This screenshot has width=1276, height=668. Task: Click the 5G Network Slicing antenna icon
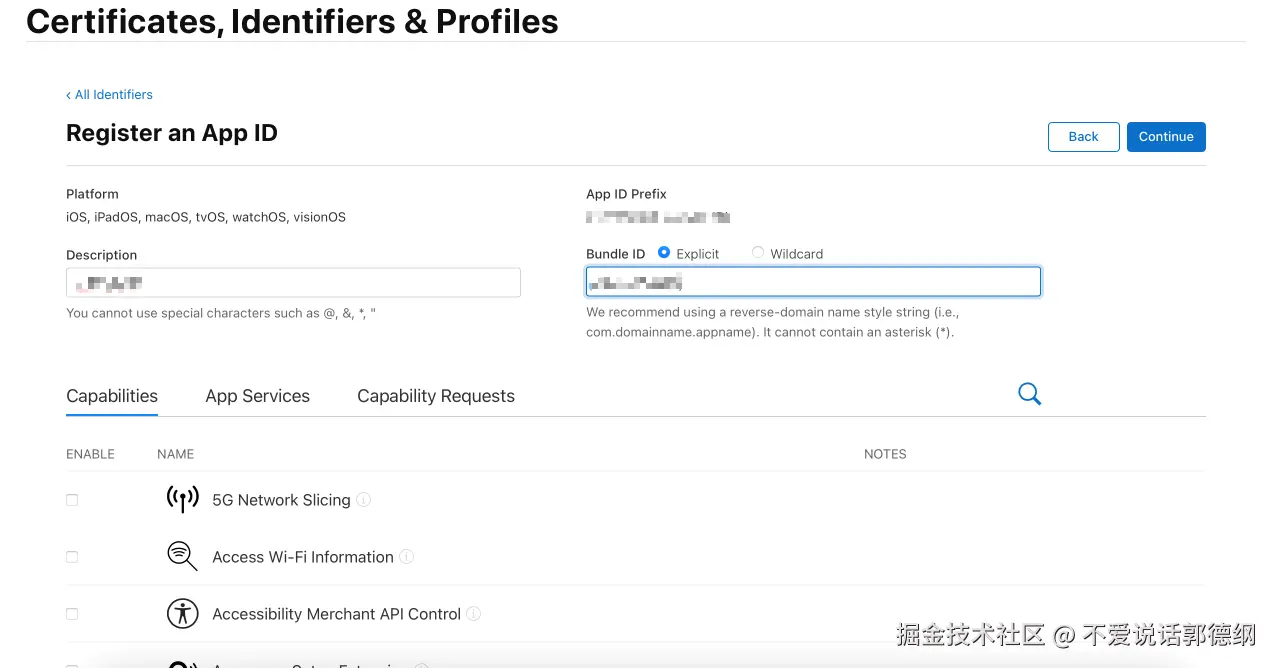point(182,499)
